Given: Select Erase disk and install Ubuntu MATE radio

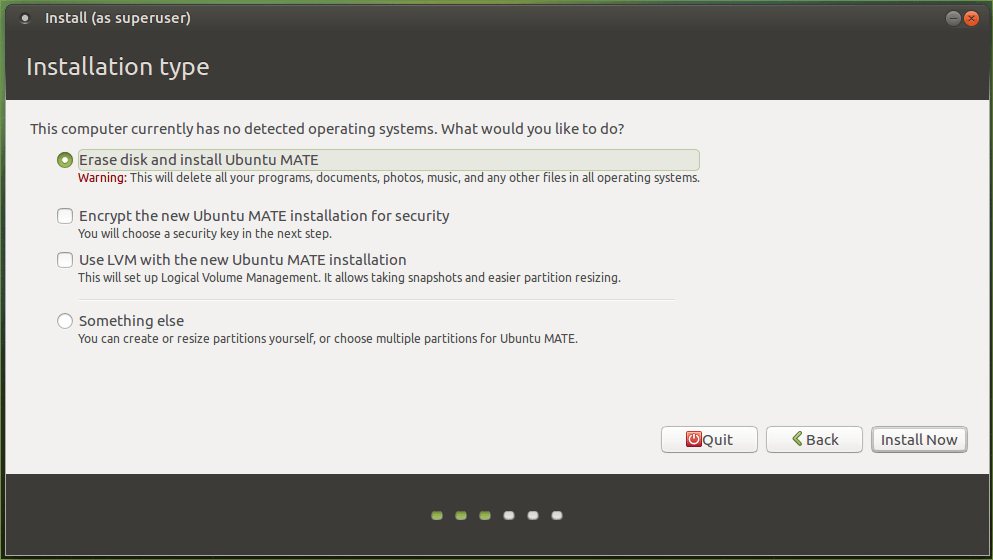Looking at the screenshot, I should point(65,160).
